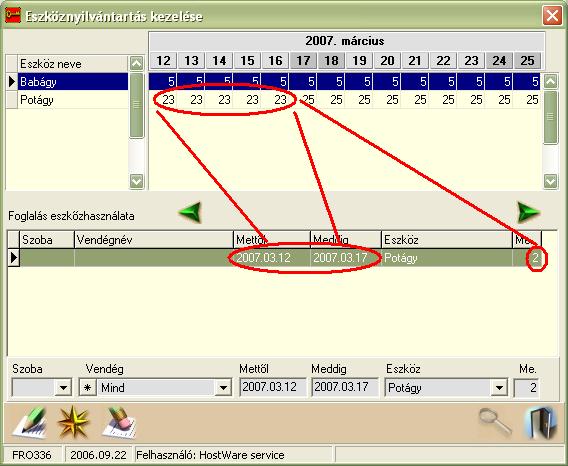Click Szoba column header in bookings table
The height and width of the screenshot is (466, 568).
[x=47, y=240]
